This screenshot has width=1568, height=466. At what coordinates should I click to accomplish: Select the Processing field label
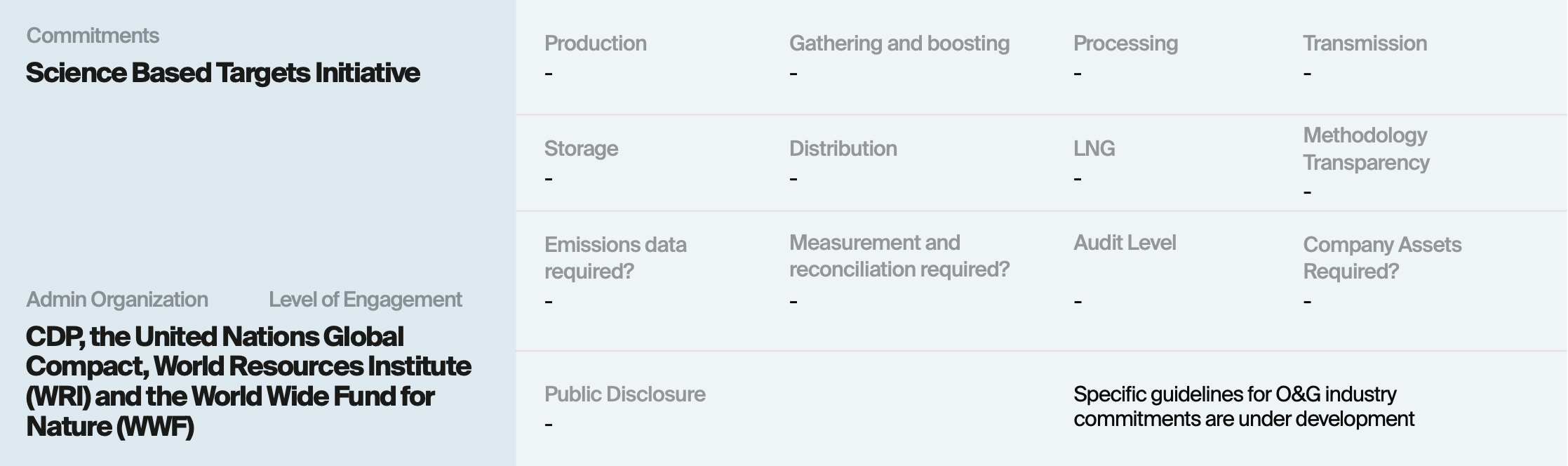coord(1125,44)
